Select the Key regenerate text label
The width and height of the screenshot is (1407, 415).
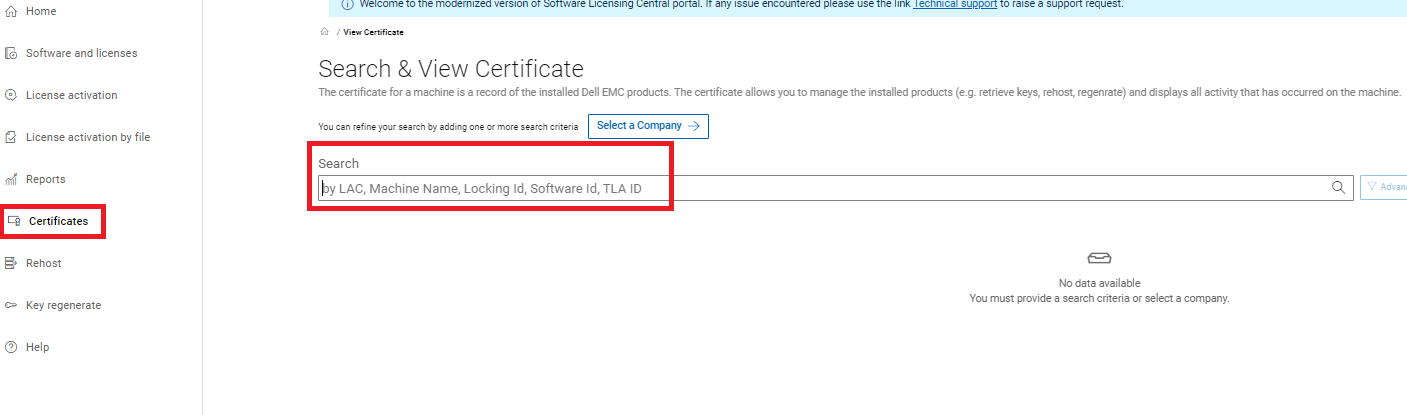click(x=63, y=305)
